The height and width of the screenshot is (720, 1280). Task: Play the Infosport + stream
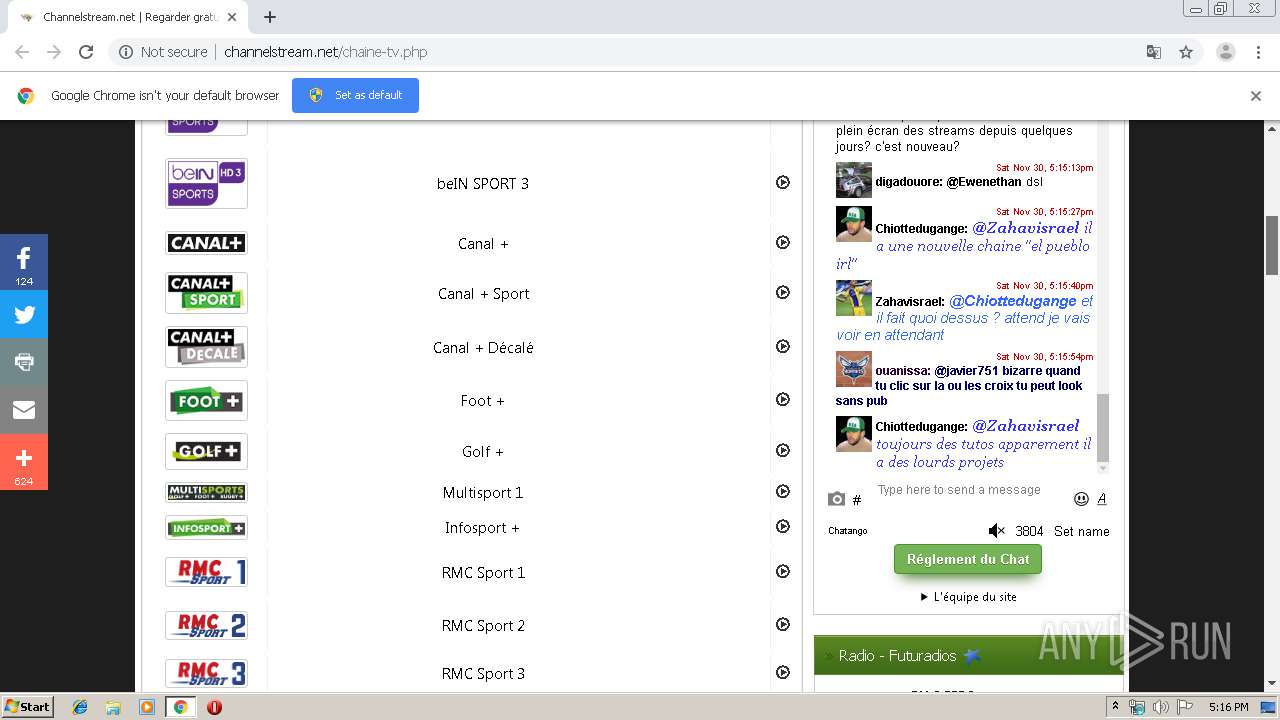[783, 526]
